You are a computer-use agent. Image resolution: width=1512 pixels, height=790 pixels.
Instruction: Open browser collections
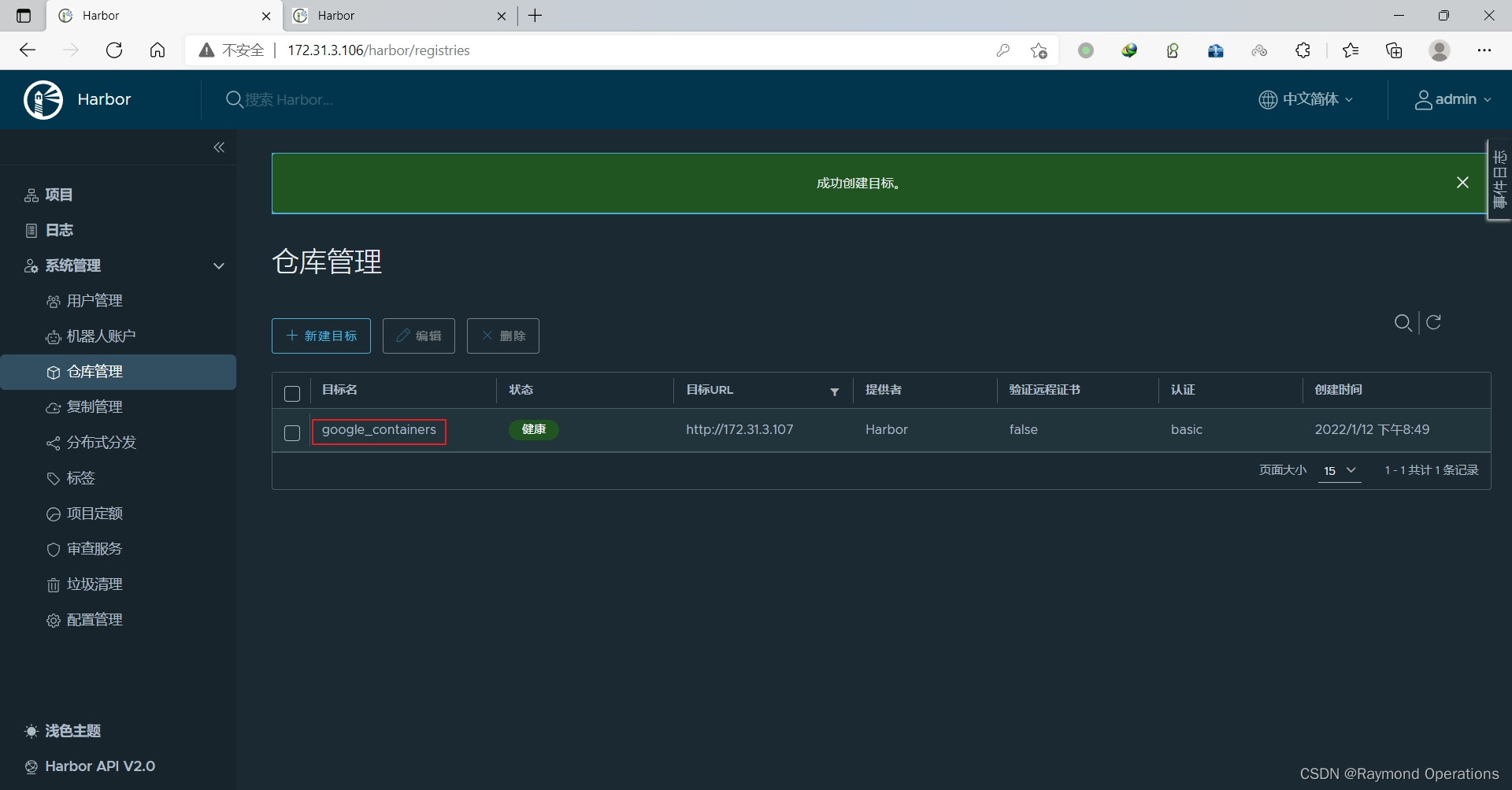pyautogui.click(x=1394, y=50)
